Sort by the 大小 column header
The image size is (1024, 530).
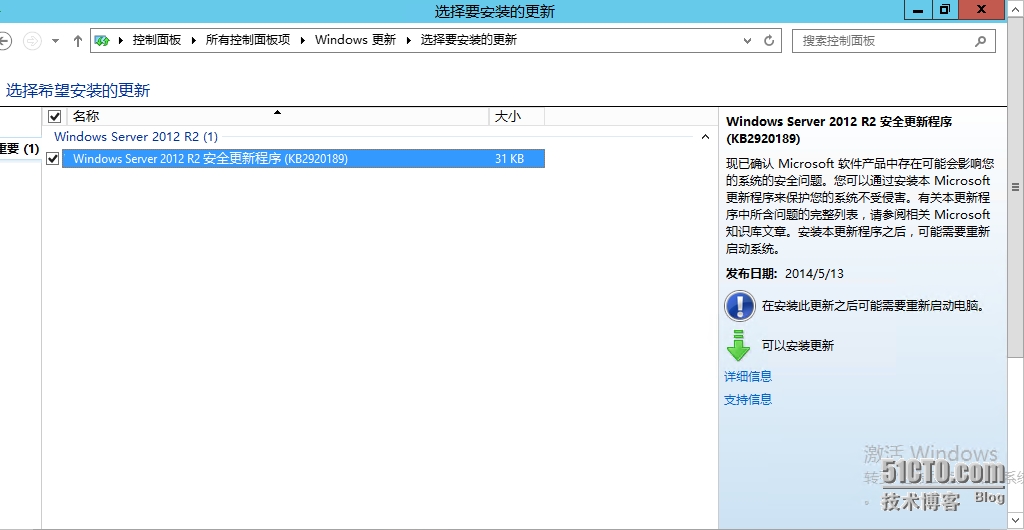coord(517,117)
